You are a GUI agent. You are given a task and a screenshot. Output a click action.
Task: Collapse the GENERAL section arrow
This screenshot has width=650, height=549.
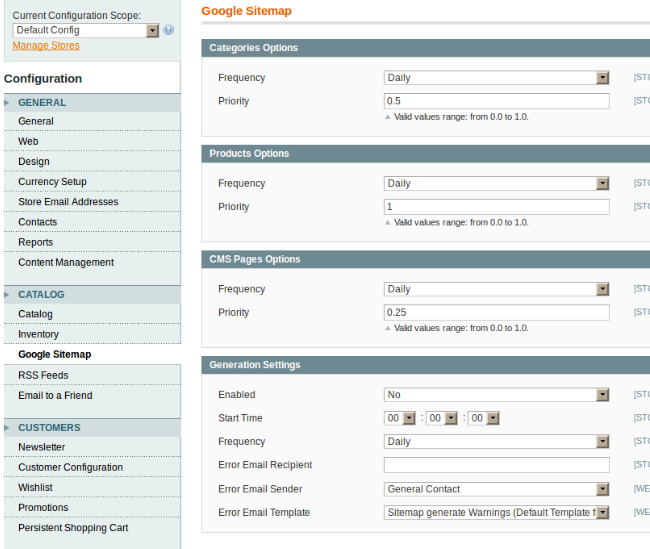[x=7, y=102]
